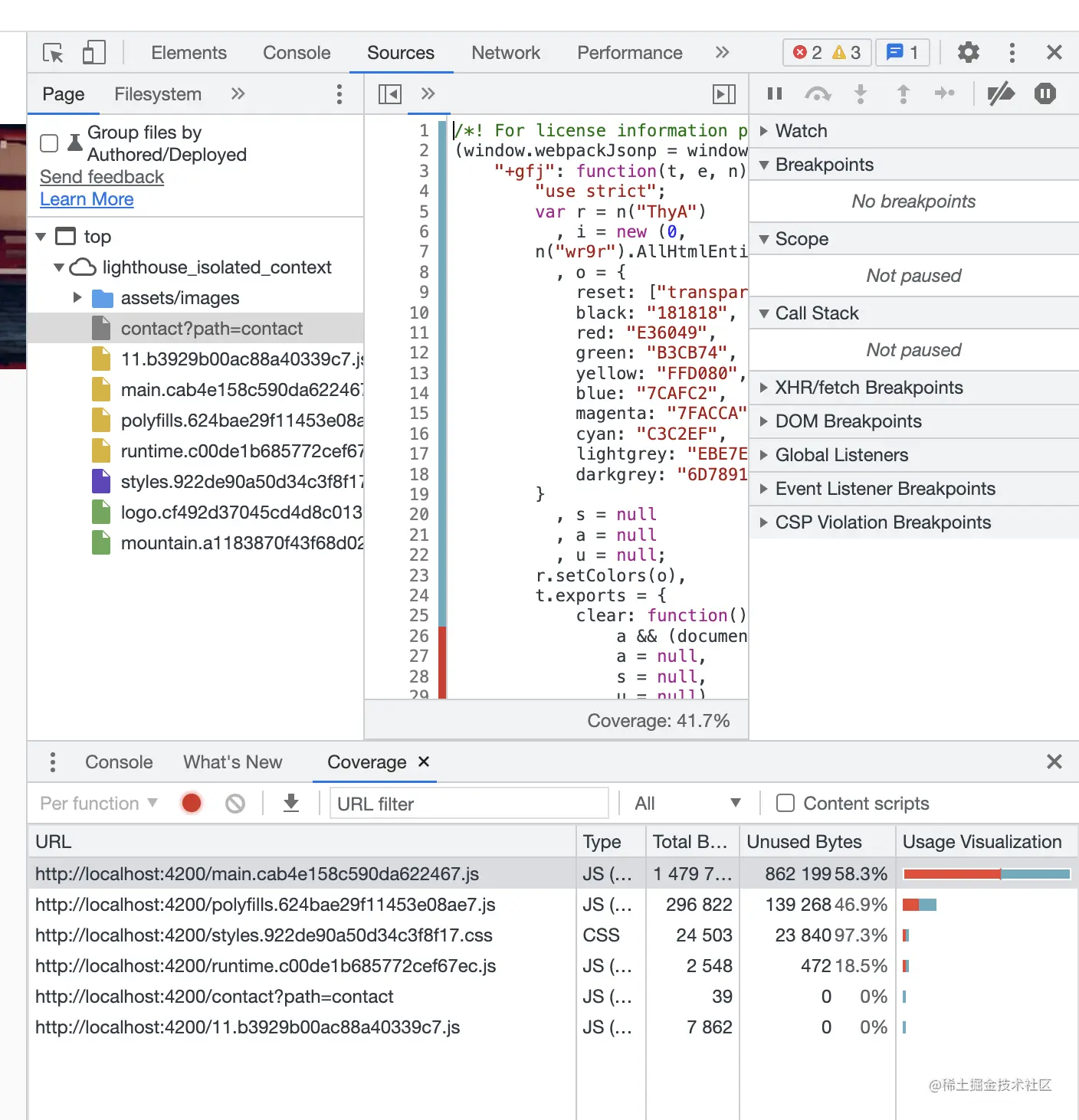The image size is (1079, 1120).
Task: Select the Filesystem navigator tab
Action: point(158,94)
